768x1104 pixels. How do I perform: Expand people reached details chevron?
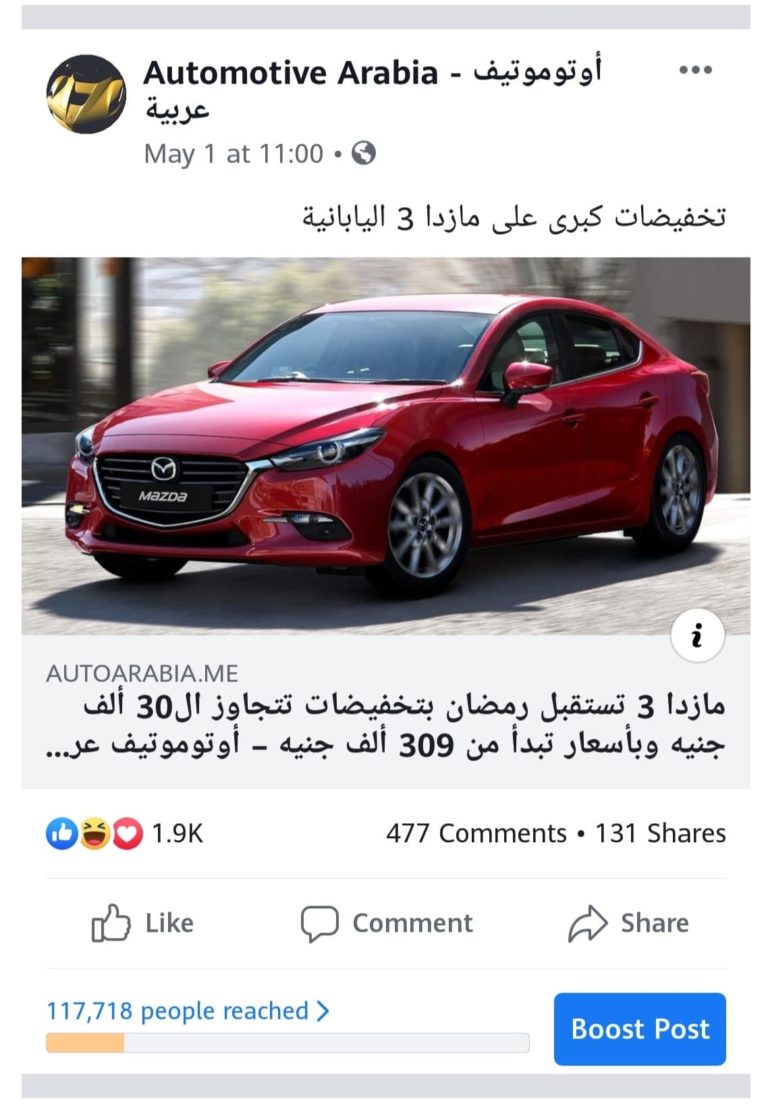click(322, 1011)
